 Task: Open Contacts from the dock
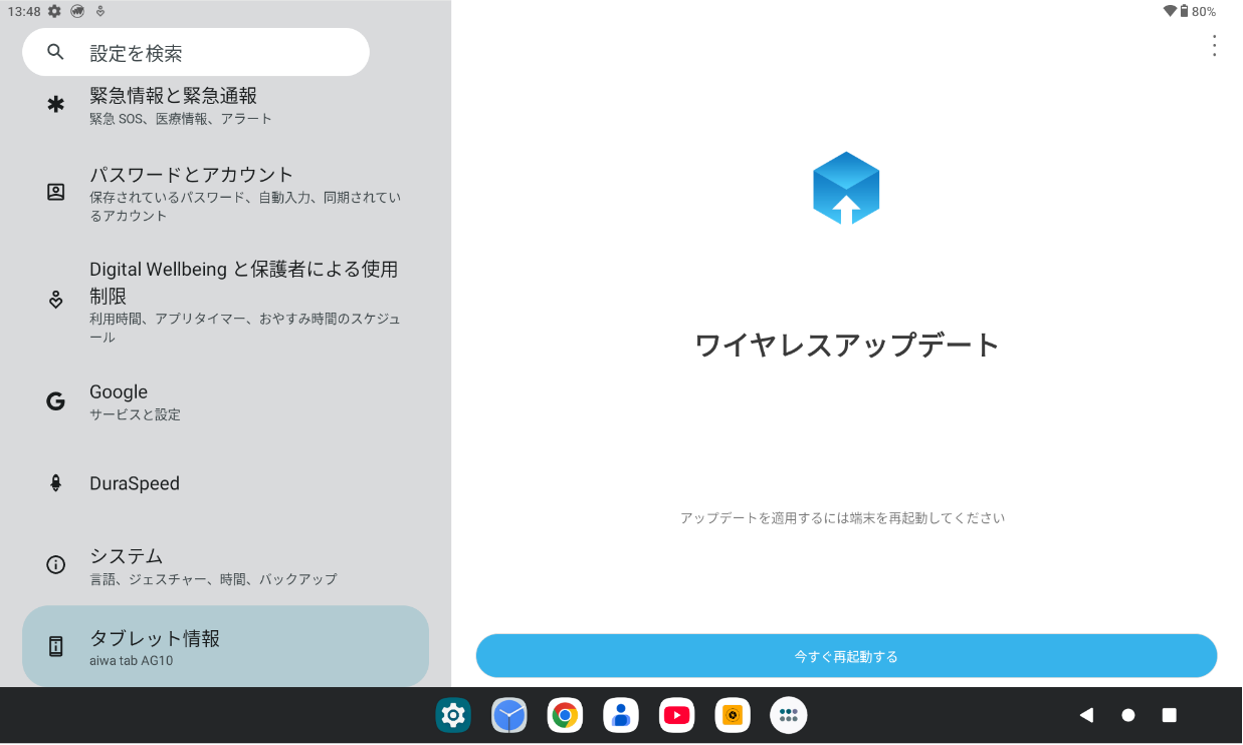[x=621, y=715]
